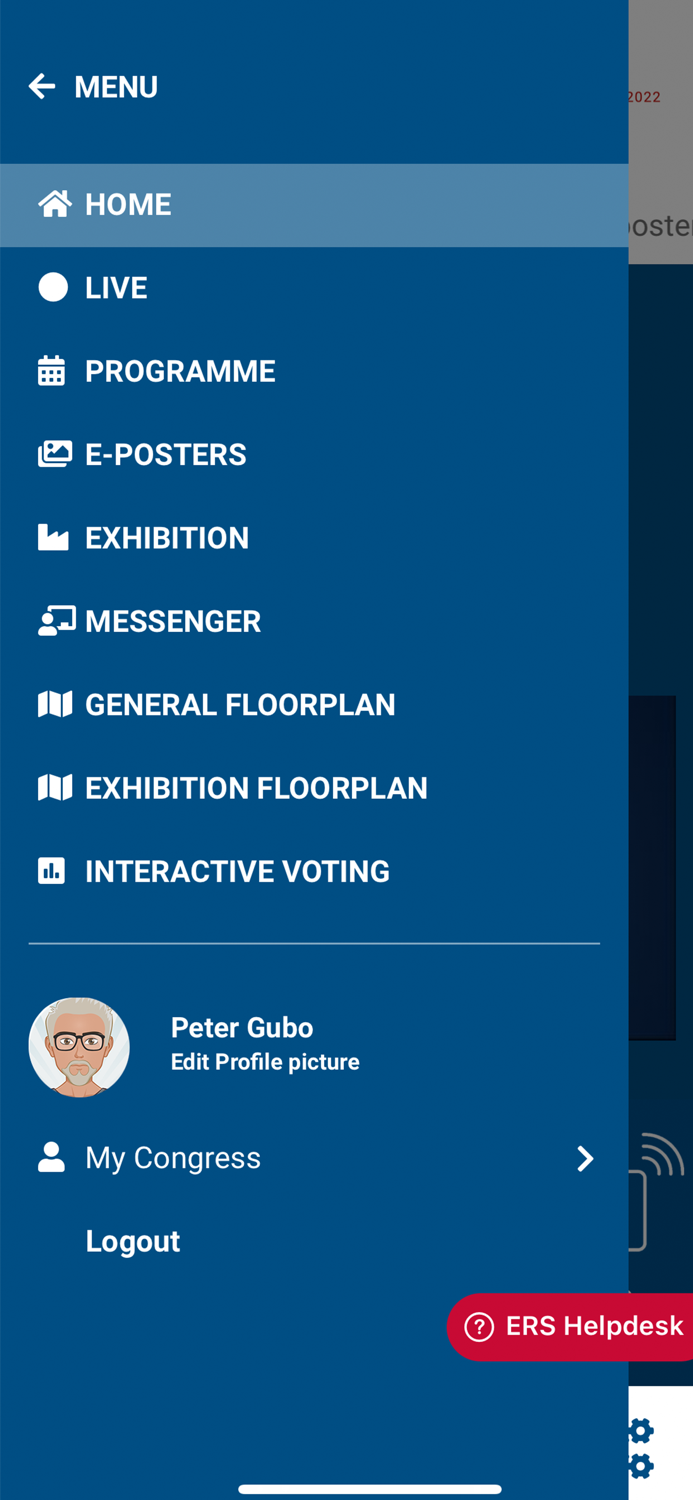Tap Edit Profile picture link

pos(265,1062)
